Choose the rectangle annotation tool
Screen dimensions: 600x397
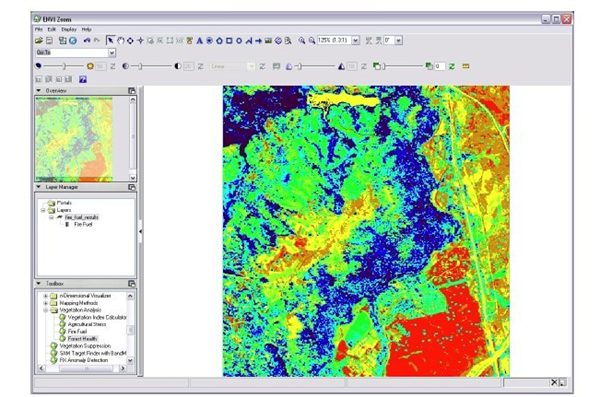229,40
